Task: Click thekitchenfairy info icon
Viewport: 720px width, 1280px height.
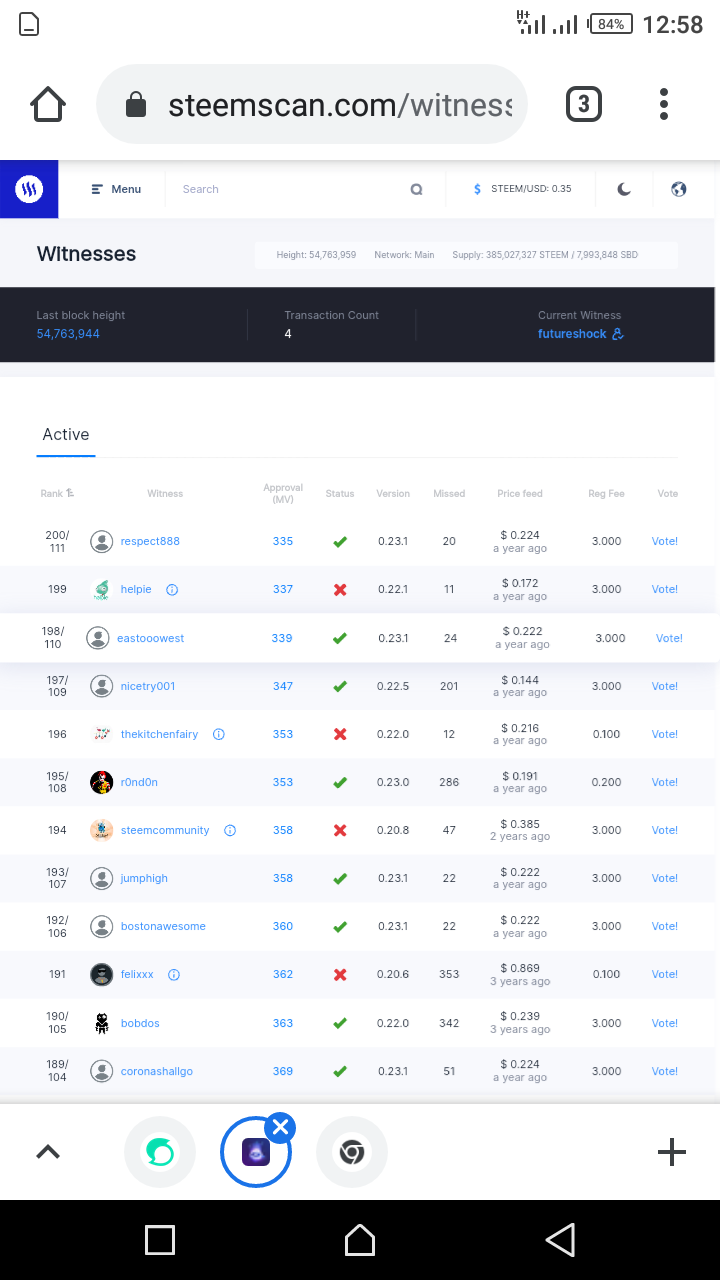Action: (219, 734)
